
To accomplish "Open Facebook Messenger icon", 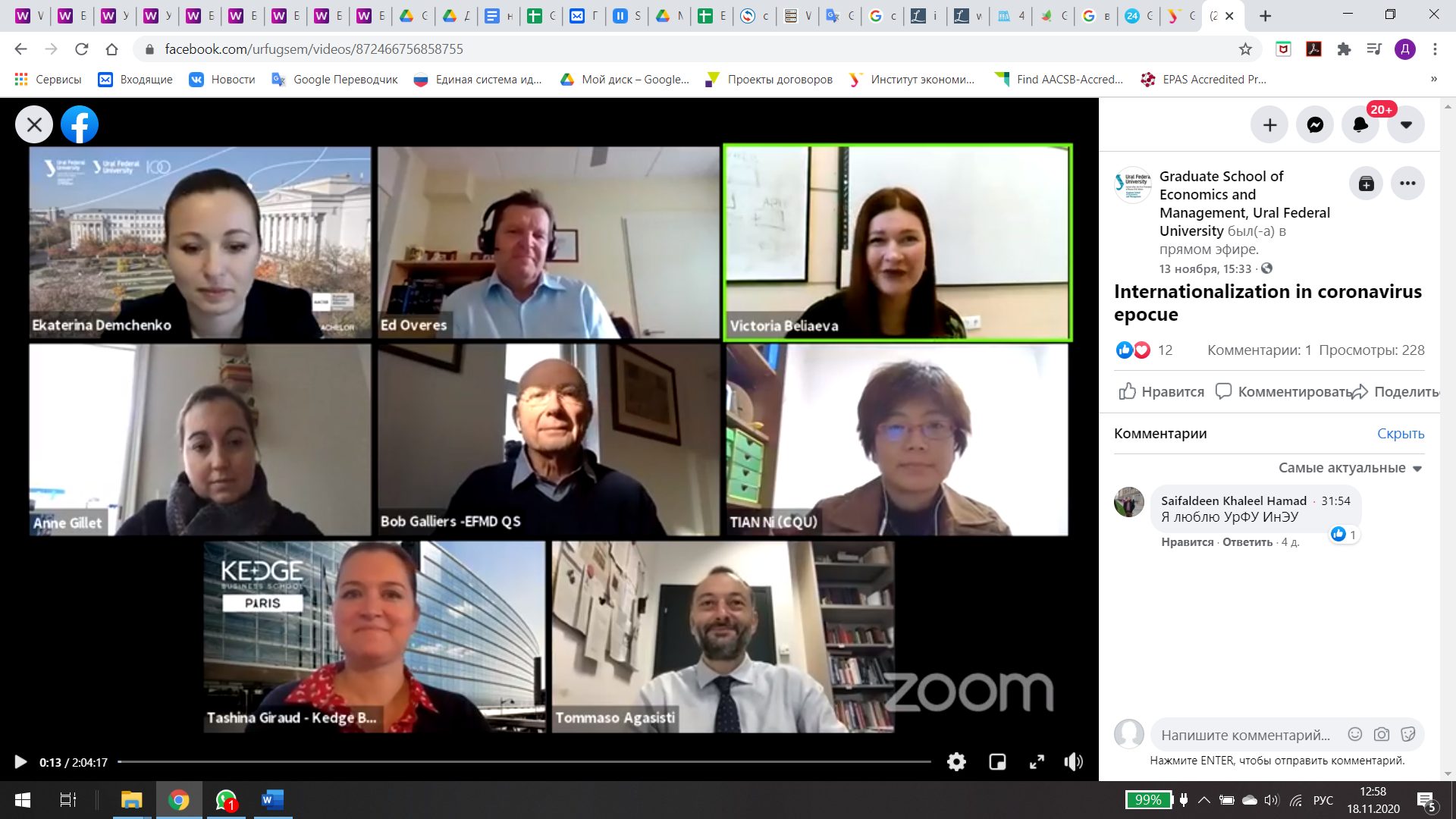I will tap(1315, 125).
